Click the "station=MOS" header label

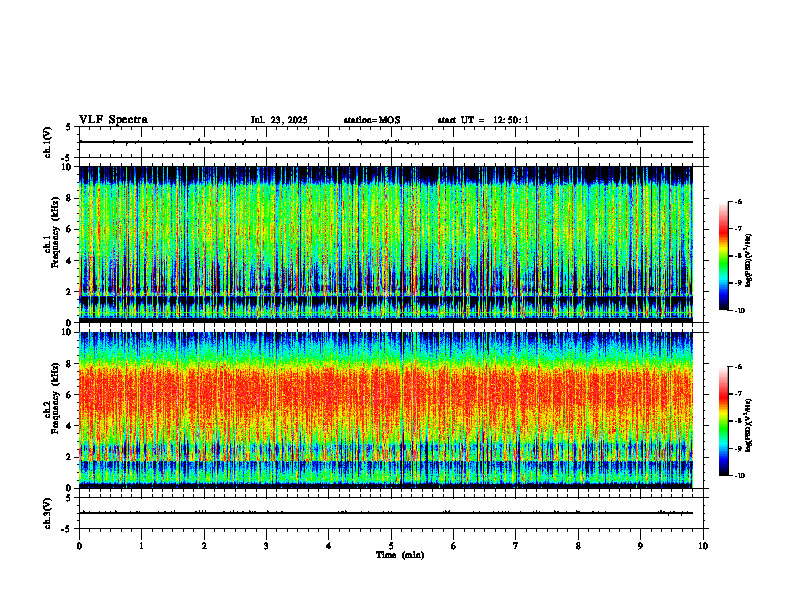(372, 120)
